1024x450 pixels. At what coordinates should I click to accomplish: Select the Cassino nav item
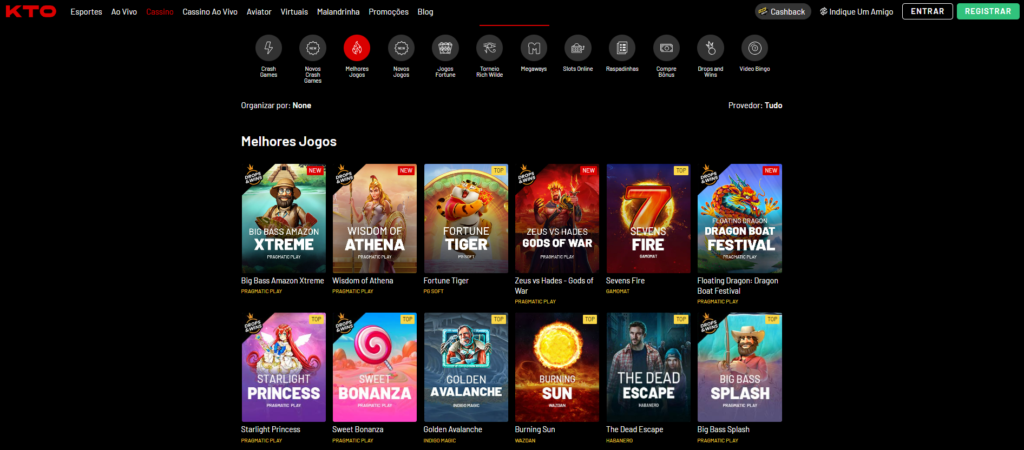coord(160,12)
